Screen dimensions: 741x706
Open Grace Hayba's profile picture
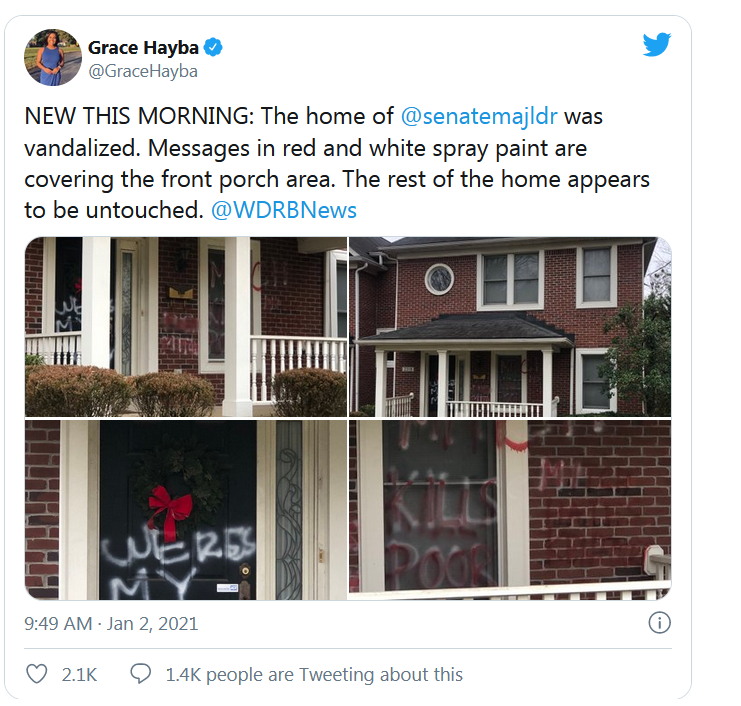53,57
